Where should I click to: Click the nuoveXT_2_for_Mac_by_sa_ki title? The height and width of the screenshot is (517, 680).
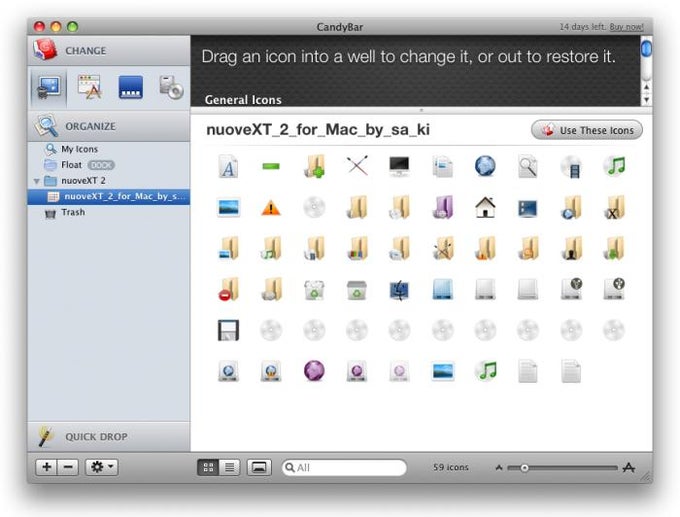(x=318, y=130)
